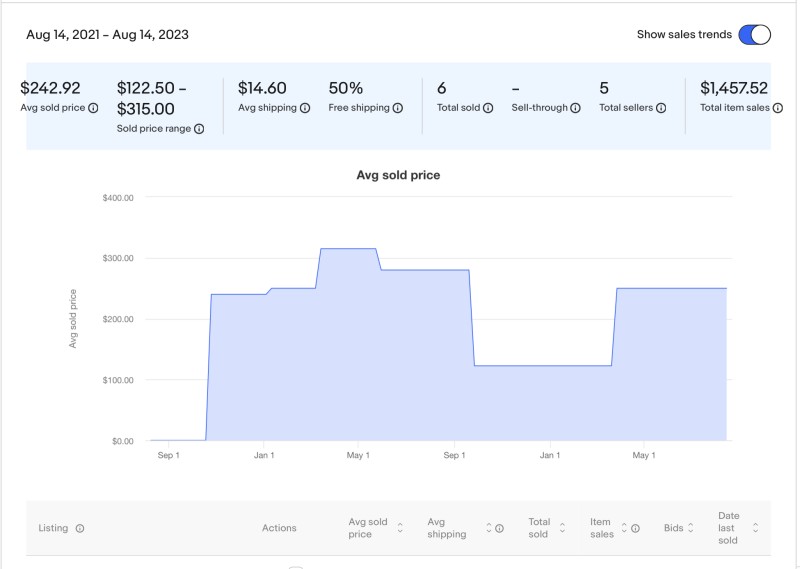Image resolution: width=800 pixels, height=569 pixels.
Task: Sort table by Bids column
Action: 690,528
